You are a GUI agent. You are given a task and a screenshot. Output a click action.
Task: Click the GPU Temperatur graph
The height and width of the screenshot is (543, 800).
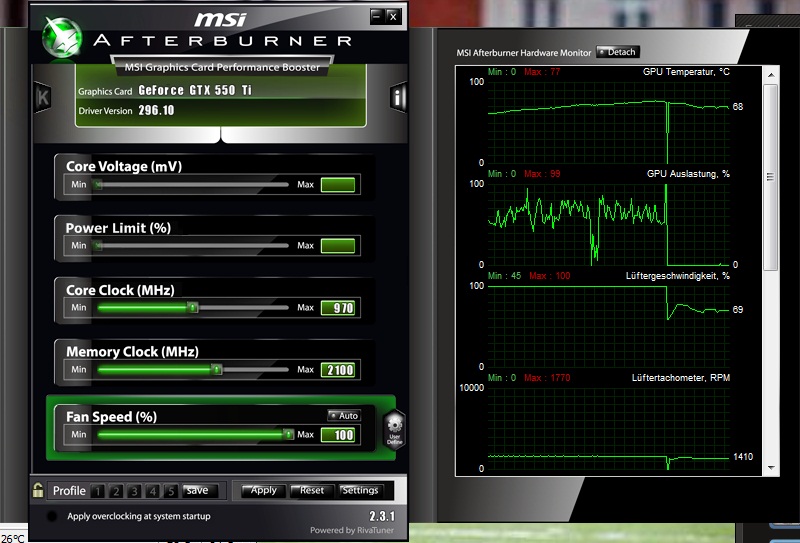[609, 122]
